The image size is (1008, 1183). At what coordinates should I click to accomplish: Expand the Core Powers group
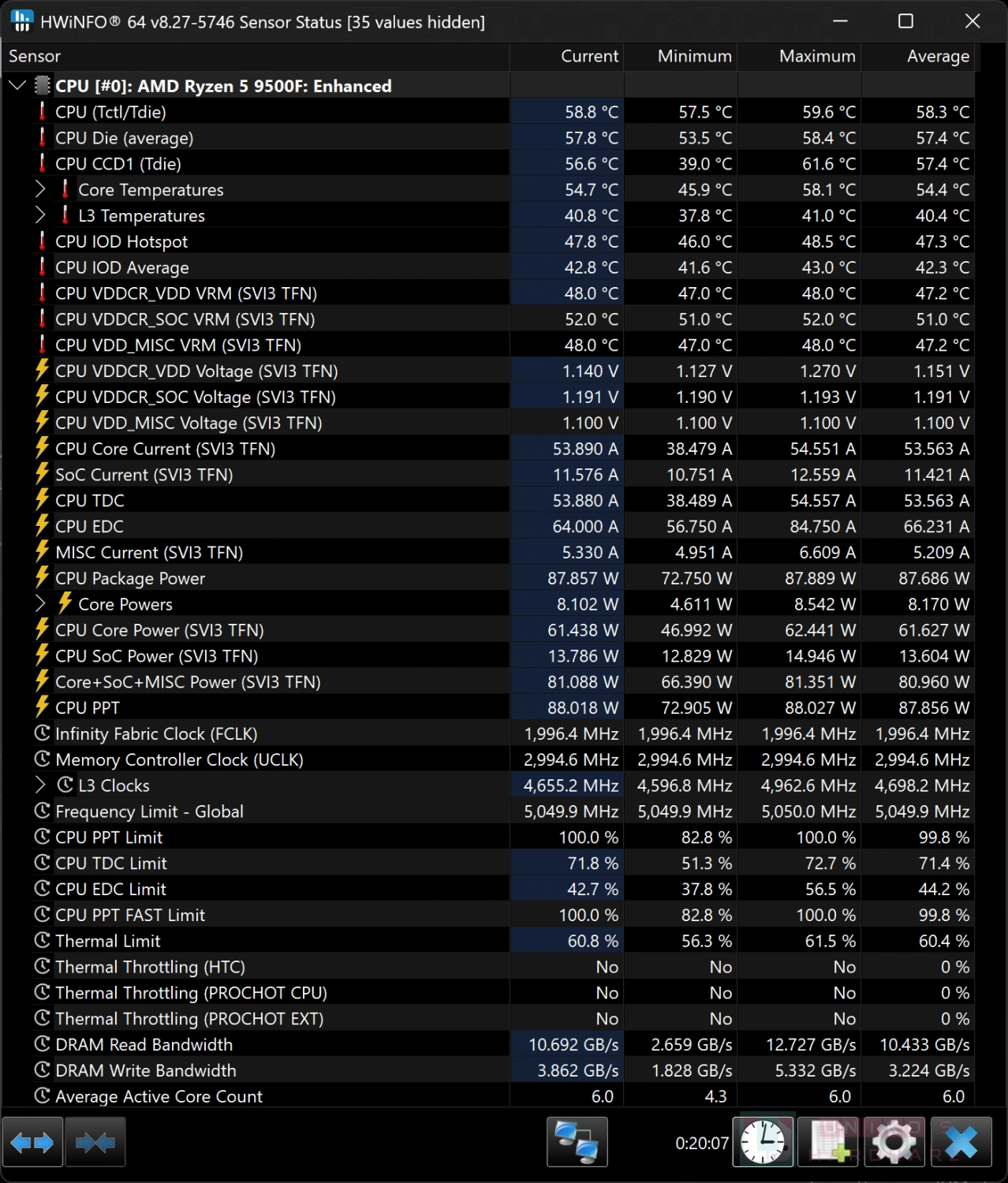coord(40,603)
